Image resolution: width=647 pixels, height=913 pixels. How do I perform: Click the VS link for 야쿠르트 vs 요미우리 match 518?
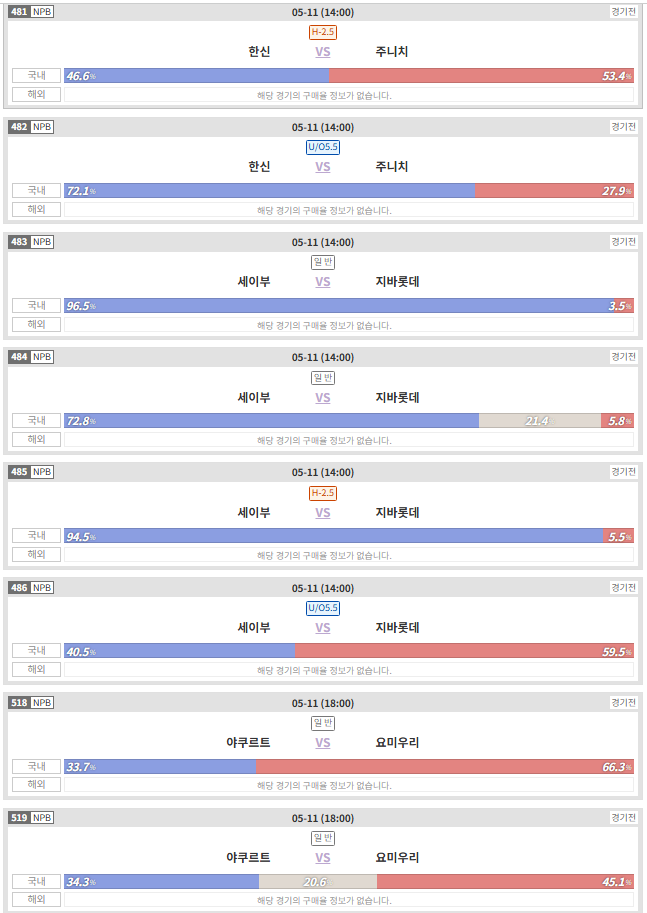[323, 743]
